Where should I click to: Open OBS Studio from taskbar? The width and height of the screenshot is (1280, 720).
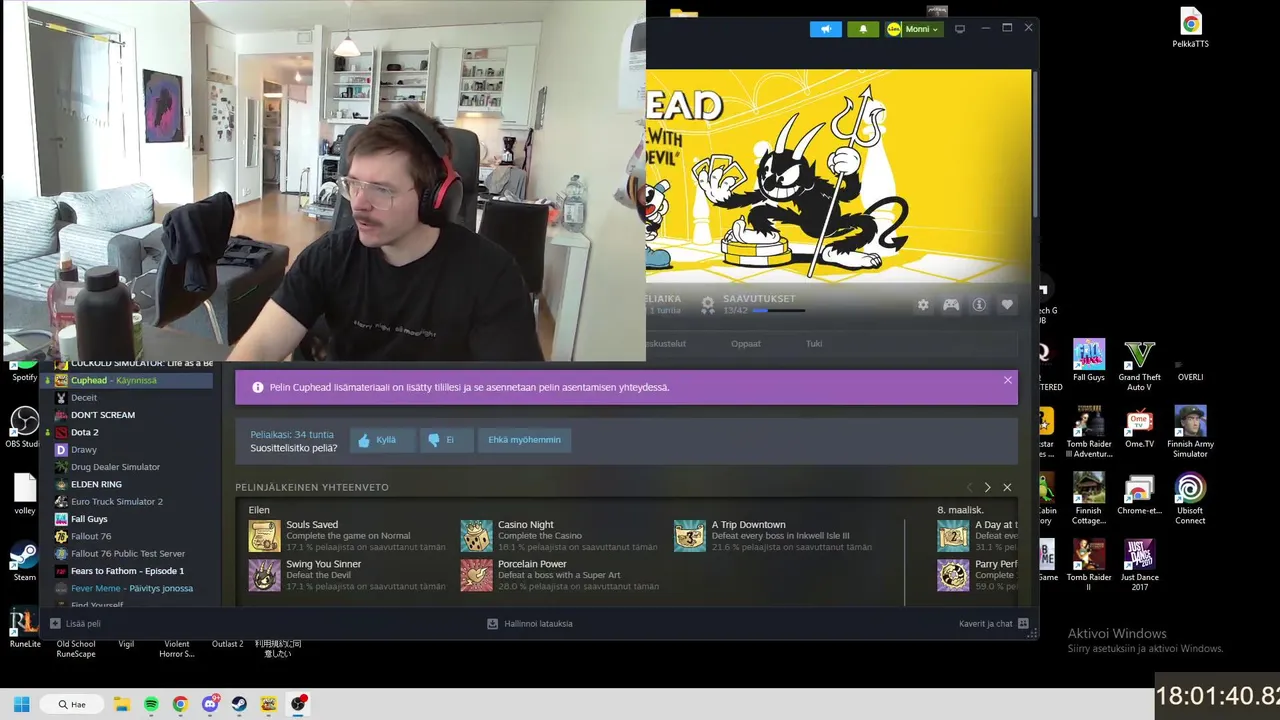pos(298,704)
